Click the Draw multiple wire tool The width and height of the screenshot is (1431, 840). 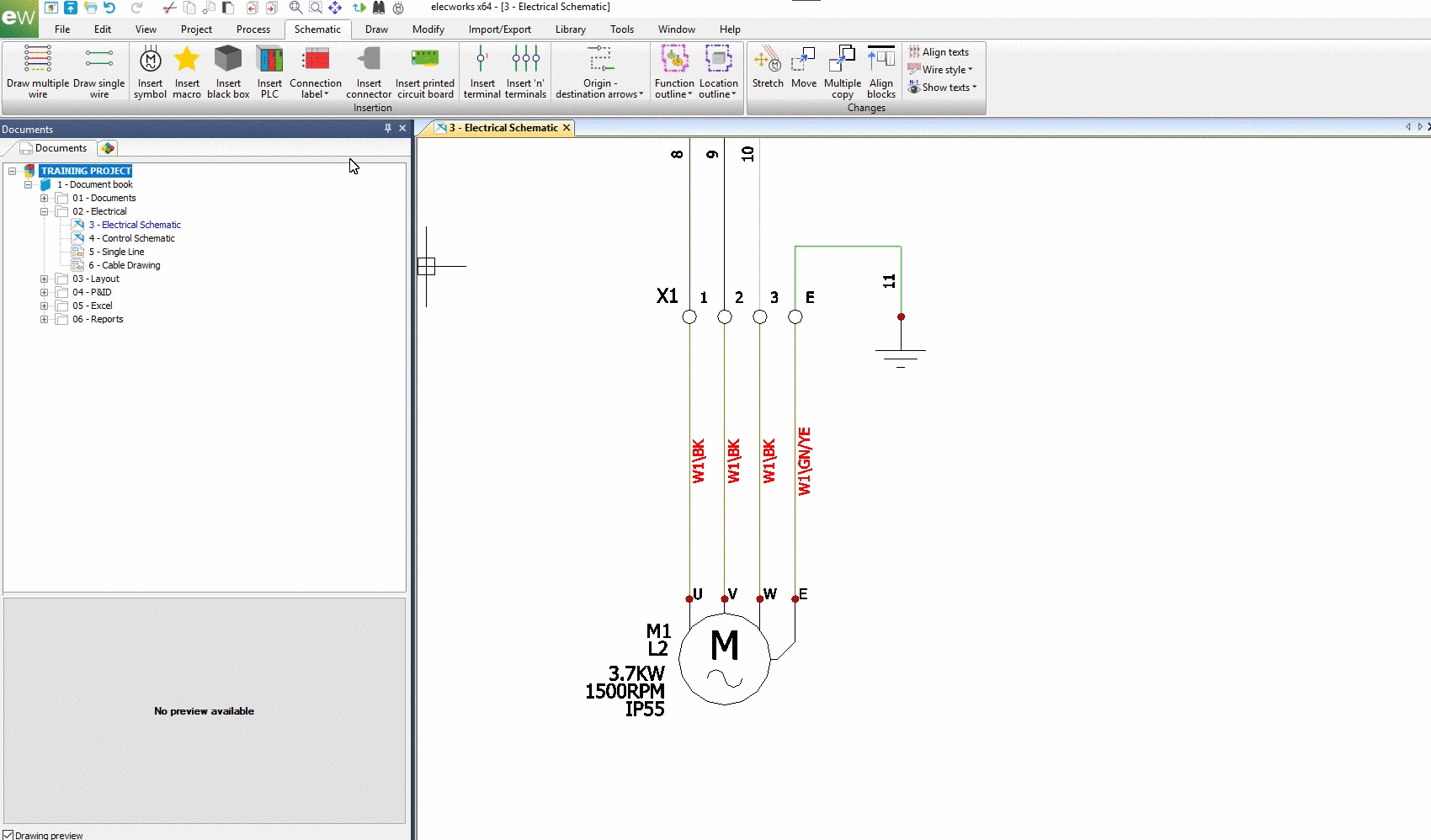click(x=38, y=72)
